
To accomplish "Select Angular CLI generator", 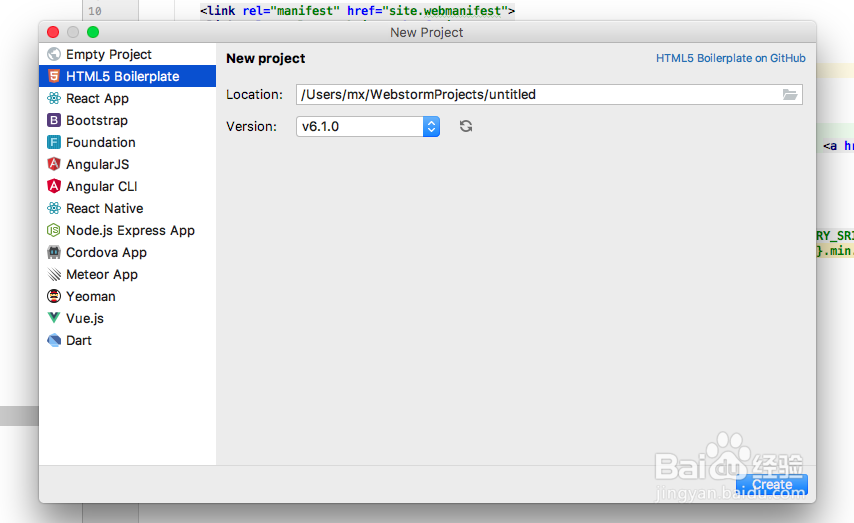I will [127, 186].
